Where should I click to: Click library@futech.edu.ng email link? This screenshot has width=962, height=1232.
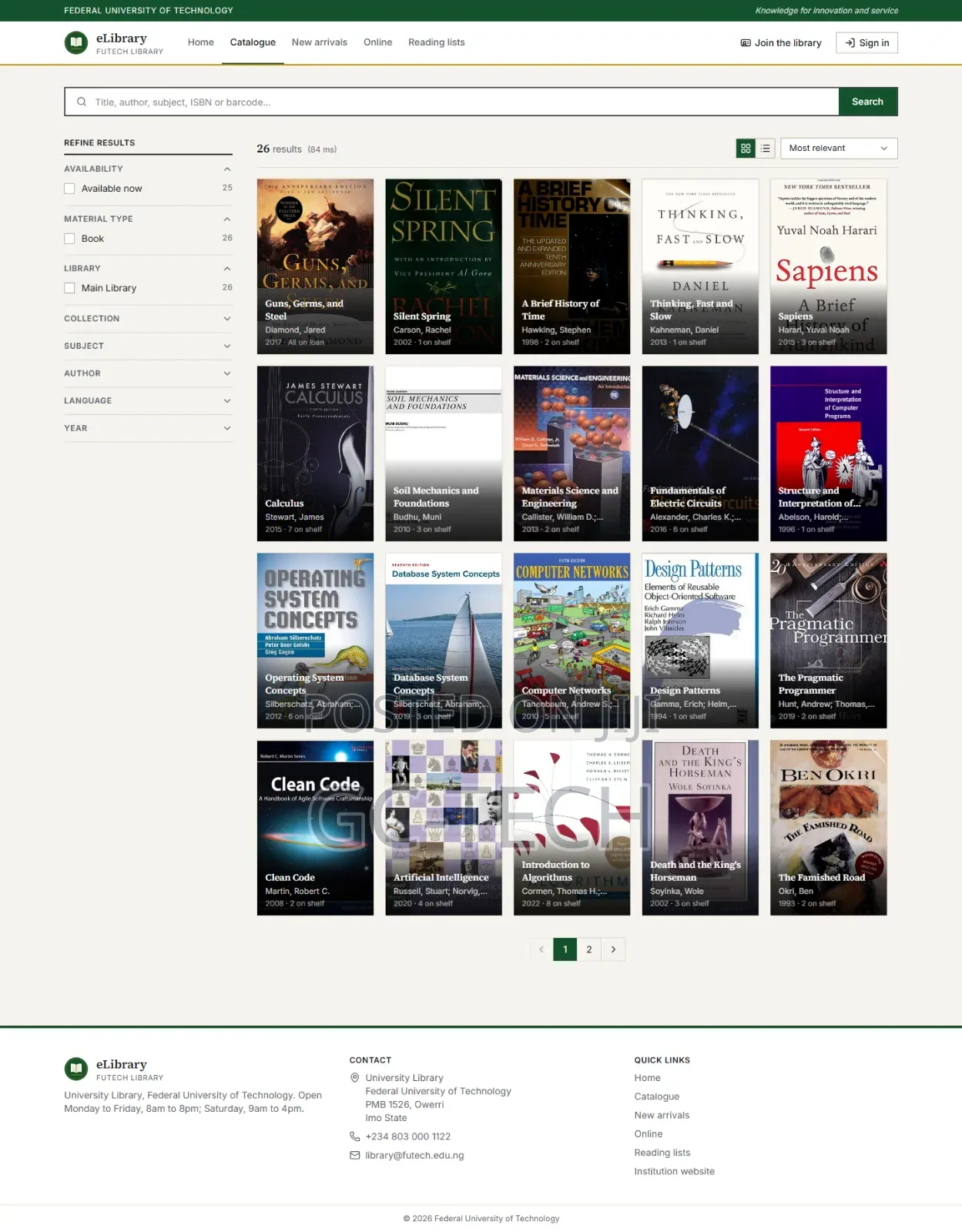(x=415, y=1156)
